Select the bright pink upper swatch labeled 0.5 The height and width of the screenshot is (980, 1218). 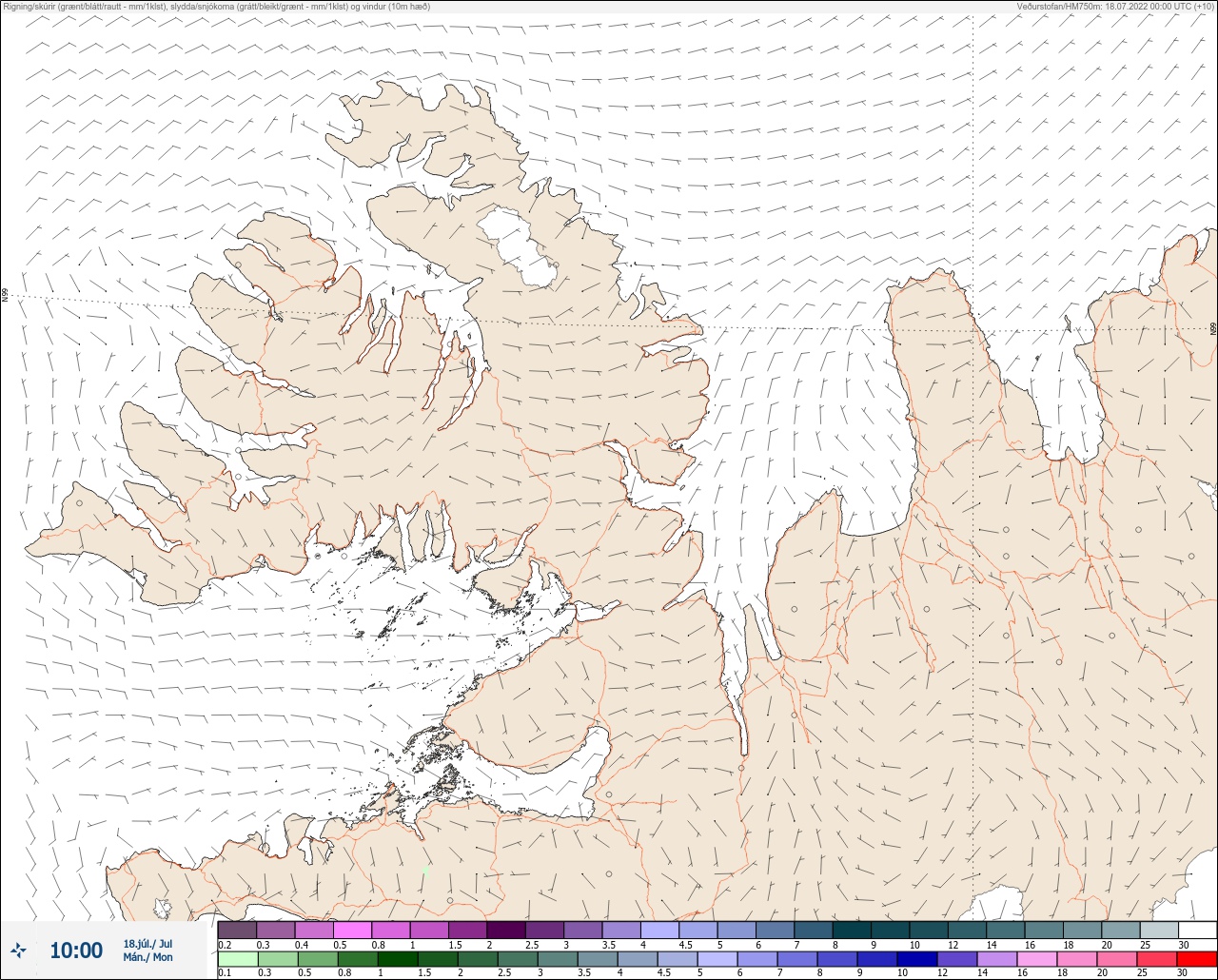click(x=352, y=930)
